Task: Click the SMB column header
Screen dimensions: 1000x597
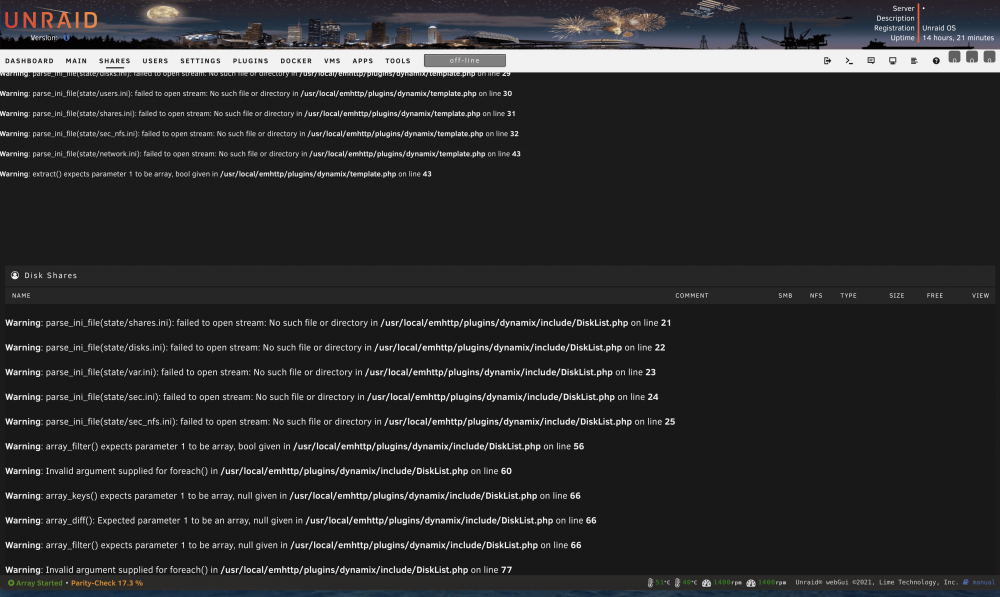Action: (x=785, y=295)
